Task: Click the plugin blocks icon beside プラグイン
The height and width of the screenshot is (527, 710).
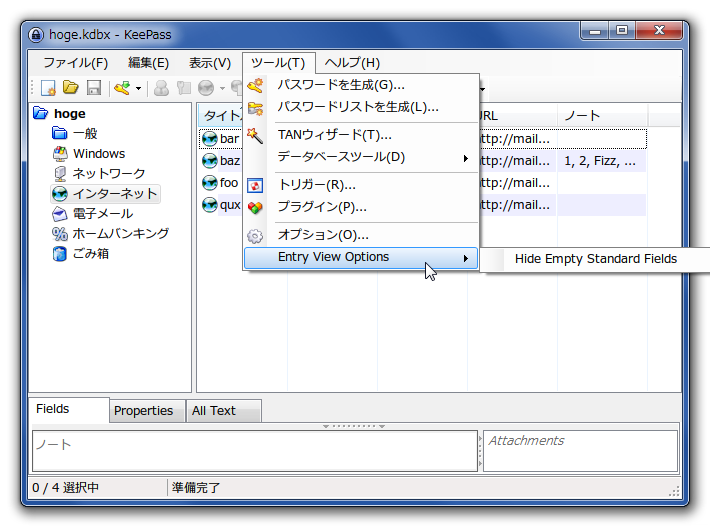Action: [255, 207]
